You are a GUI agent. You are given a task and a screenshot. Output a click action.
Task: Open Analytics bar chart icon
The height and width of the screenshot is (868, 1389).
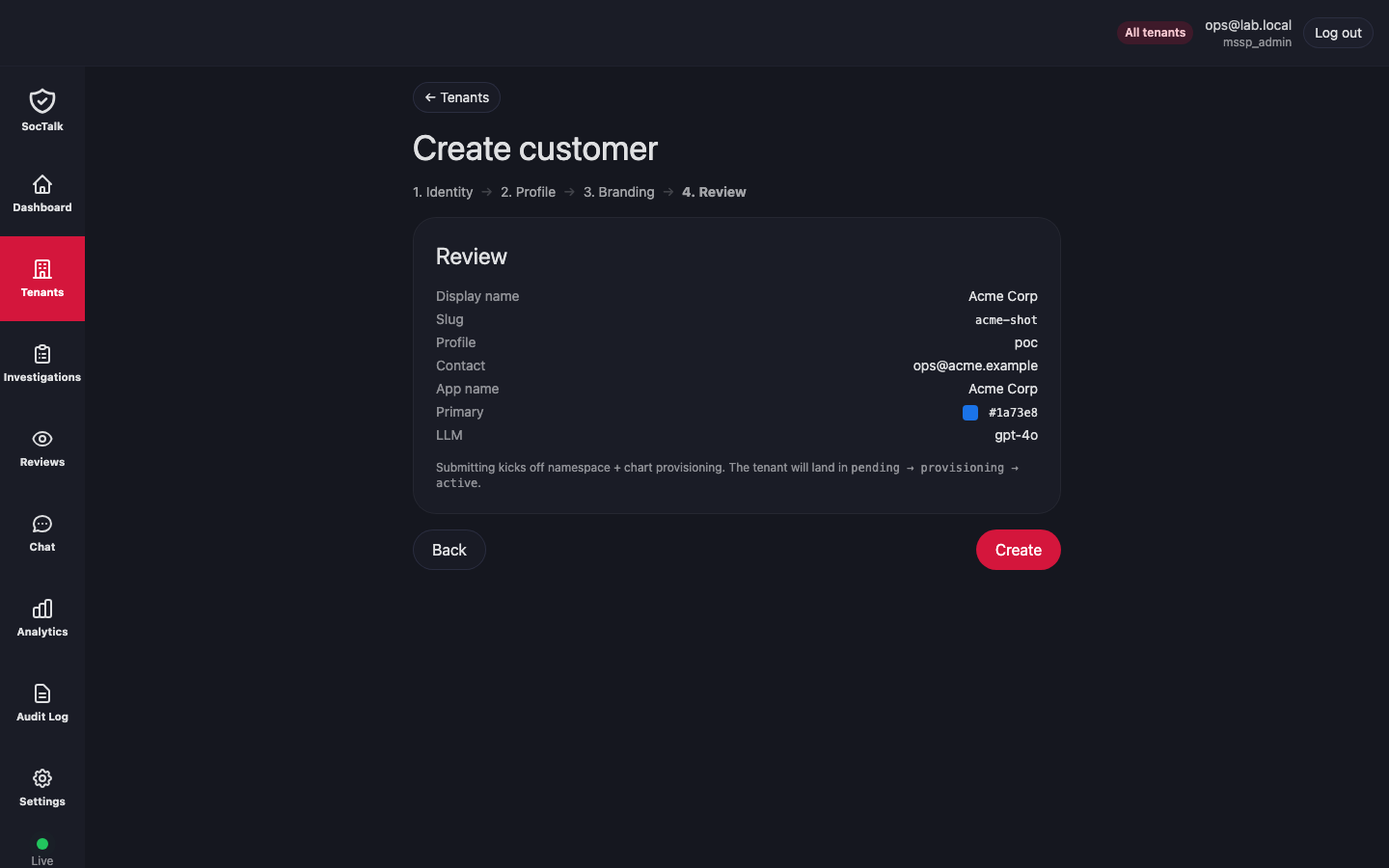(x=42, y=609)
